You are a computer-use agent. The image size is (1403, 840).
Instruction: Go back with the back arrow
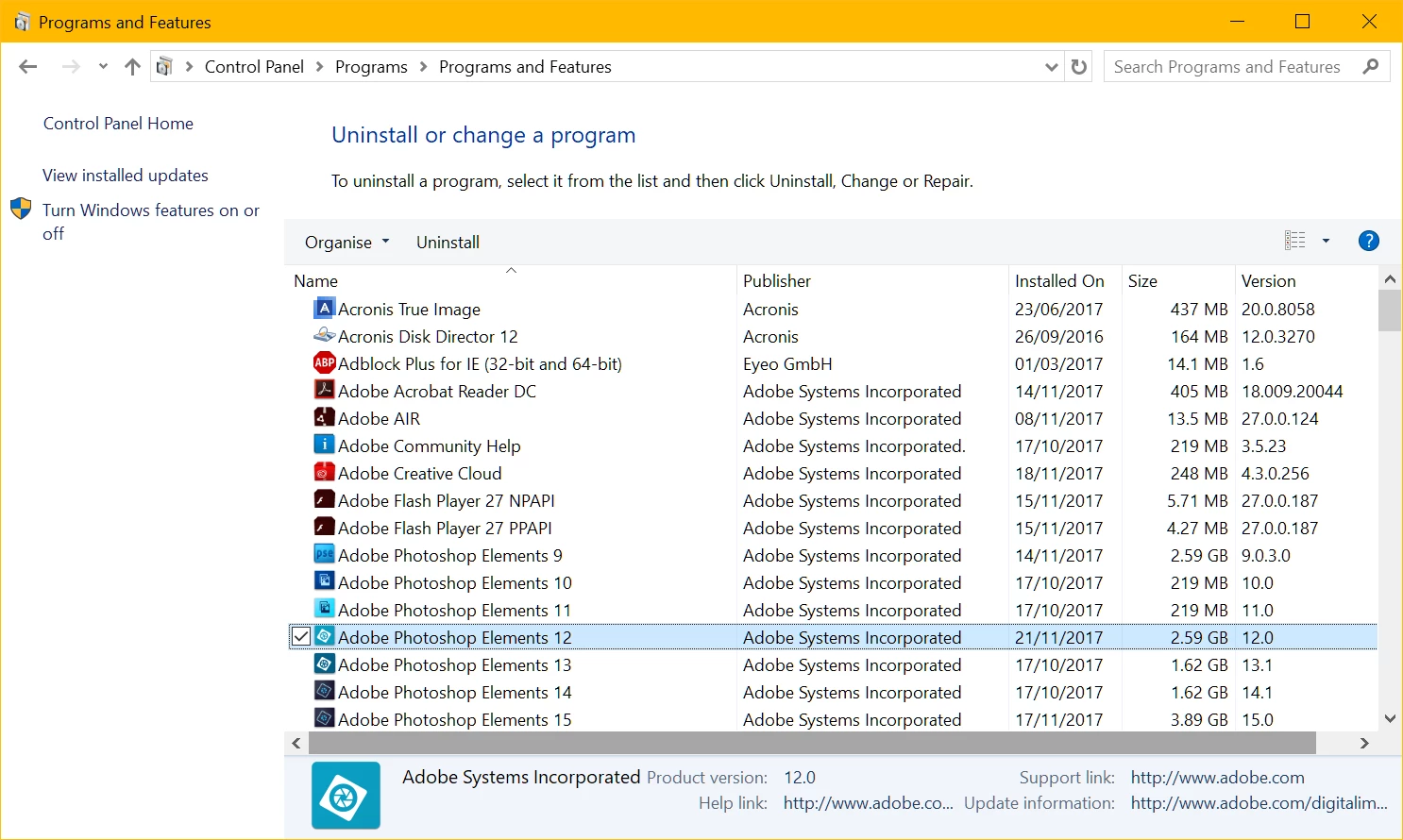pyautogui.click(x=28, y=66)
